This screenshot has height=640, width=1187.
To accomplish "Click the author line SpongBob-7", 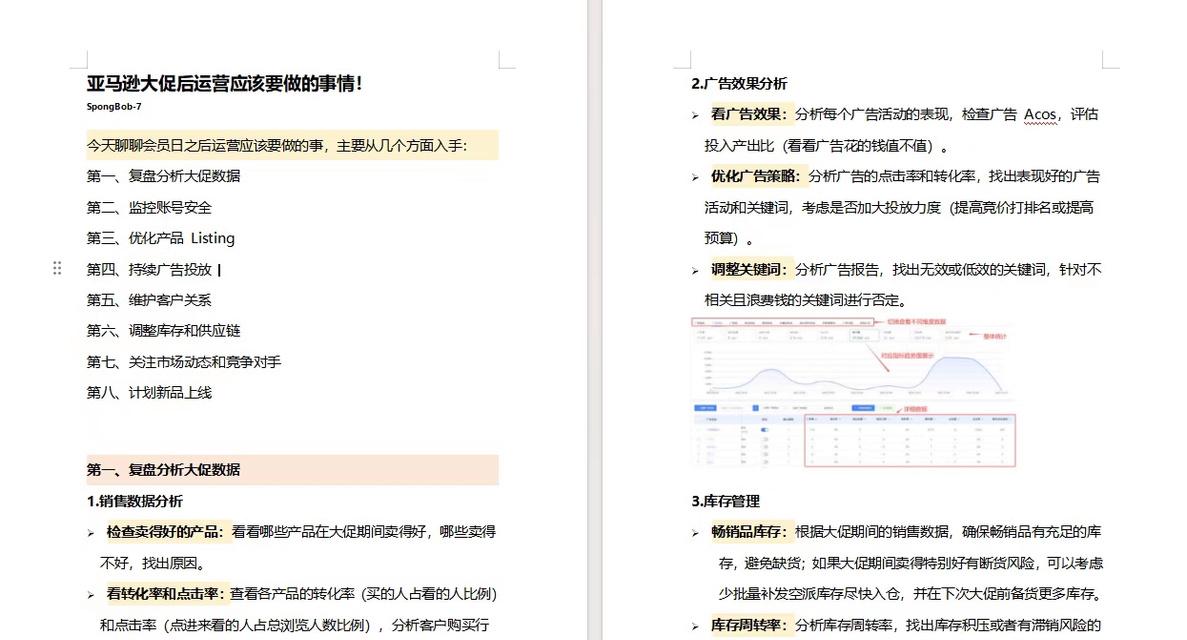I will click(114, 107).
